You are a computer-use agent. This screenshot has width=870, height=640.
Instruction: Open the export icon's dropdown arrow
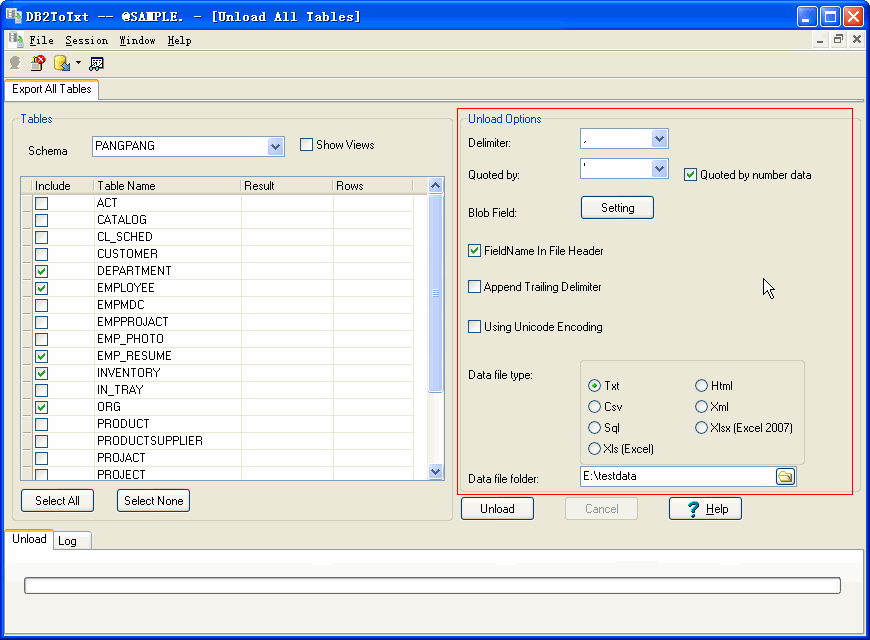point(78,63)
